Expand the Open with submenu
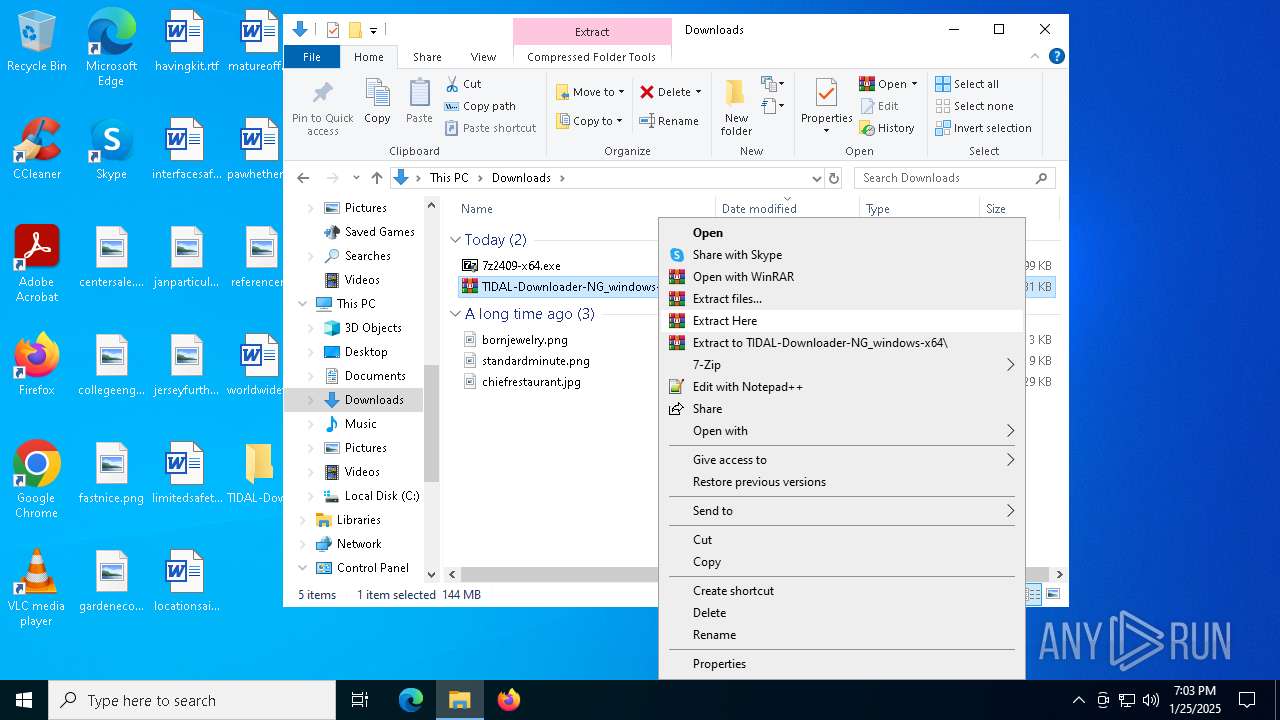This screenshot has height=720, width=1280. 841,431
